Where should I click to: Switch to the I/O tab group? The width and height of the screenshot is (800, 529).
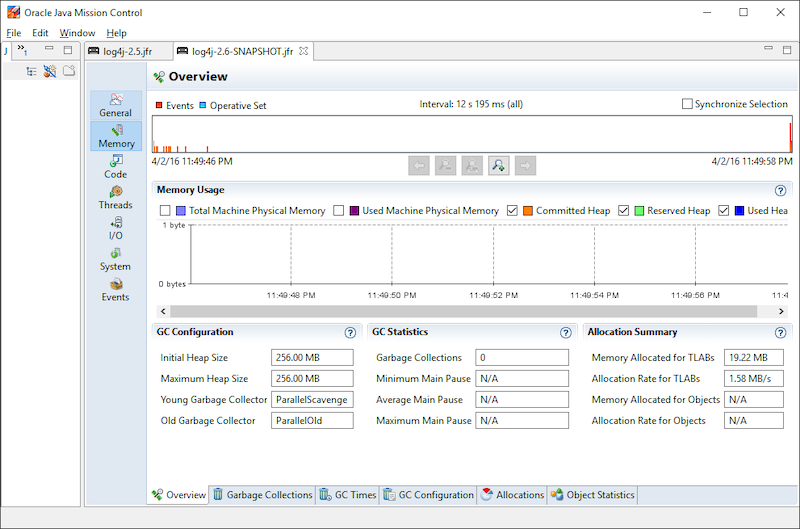click(116, 228)
